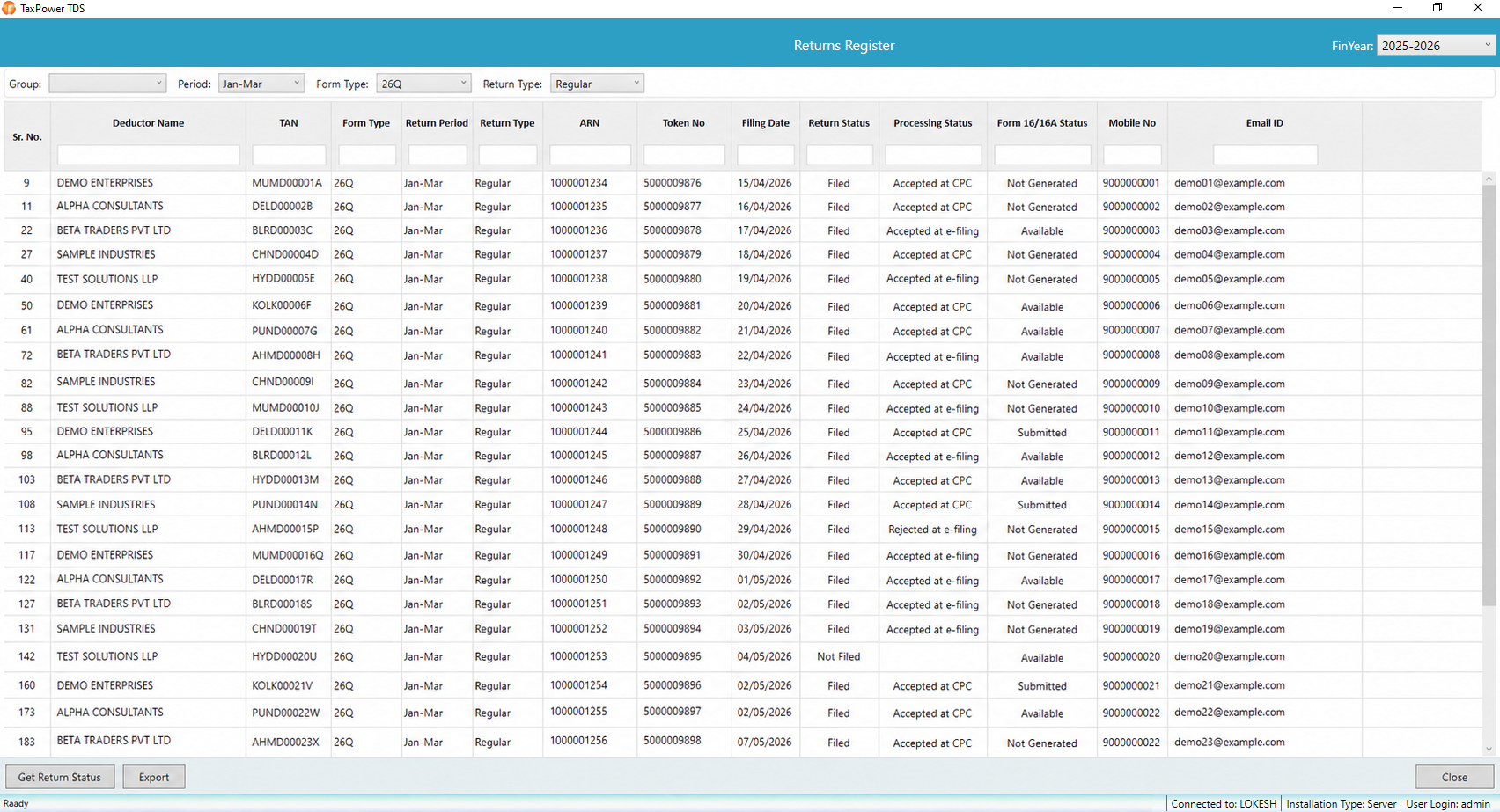Screen dimensions: 1500x812
Task: Open the Group dropdown
Action: (x=107, y=84)
